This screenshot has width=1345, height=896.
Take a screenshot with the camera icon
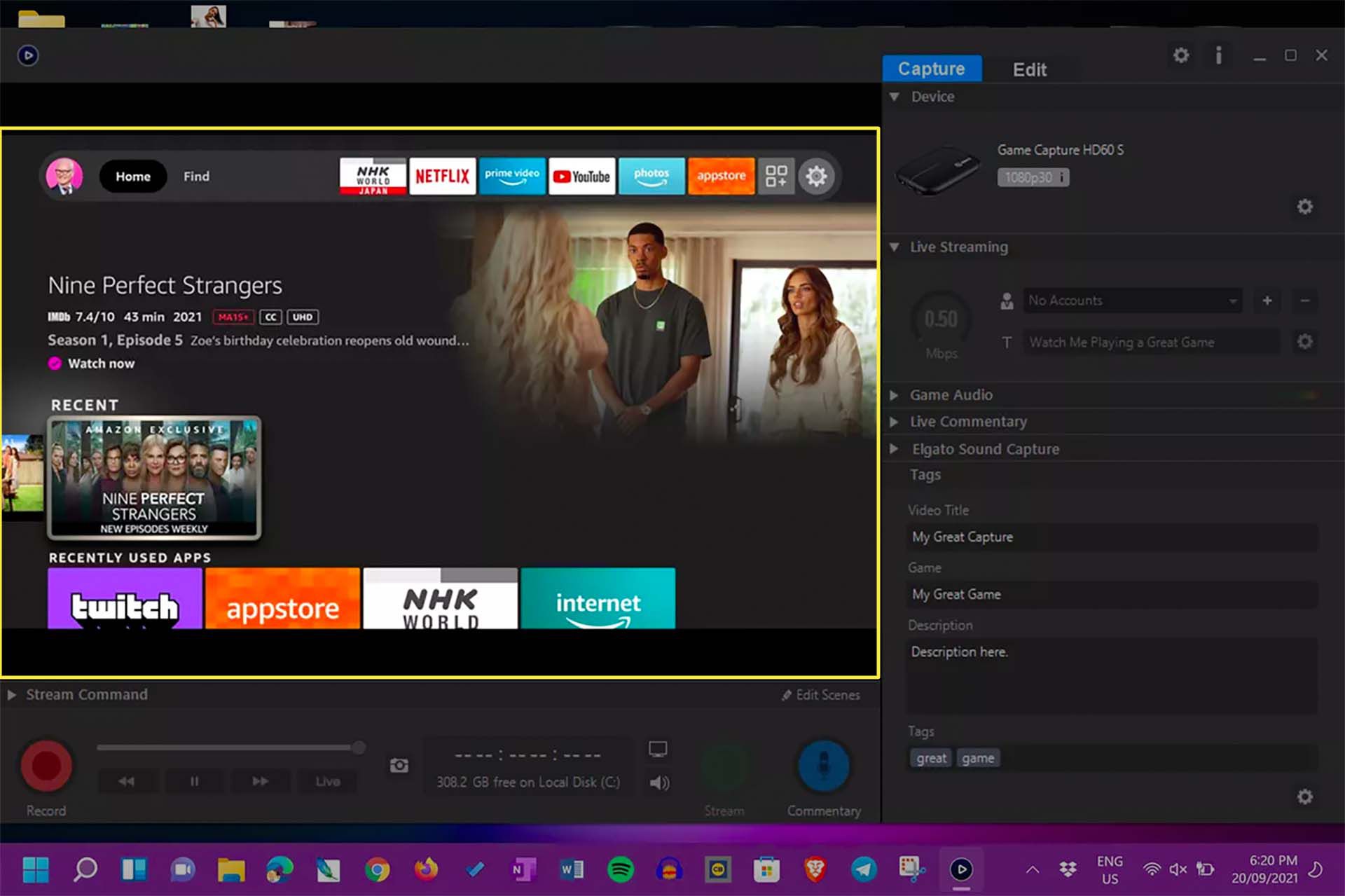[x=399, y=765]
